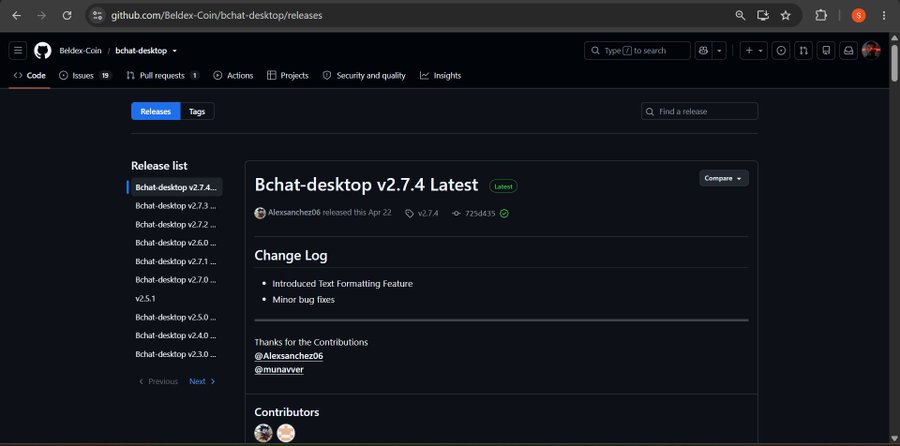Open user profile avatar menu on GitHub
This screenshot has height=446, width=900.
pos(871,51)
